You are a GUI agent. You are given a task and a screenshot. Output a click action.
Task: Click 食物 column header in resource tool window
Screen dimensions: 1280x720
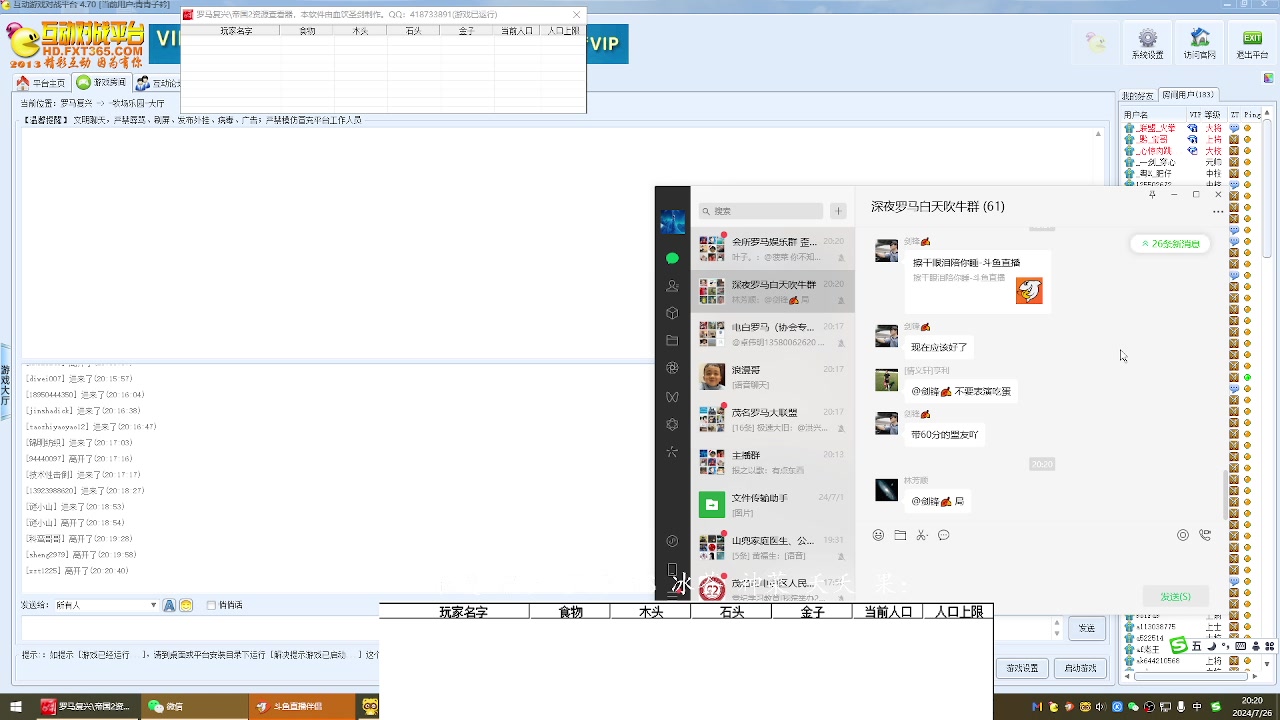click(x=308, y=31)
